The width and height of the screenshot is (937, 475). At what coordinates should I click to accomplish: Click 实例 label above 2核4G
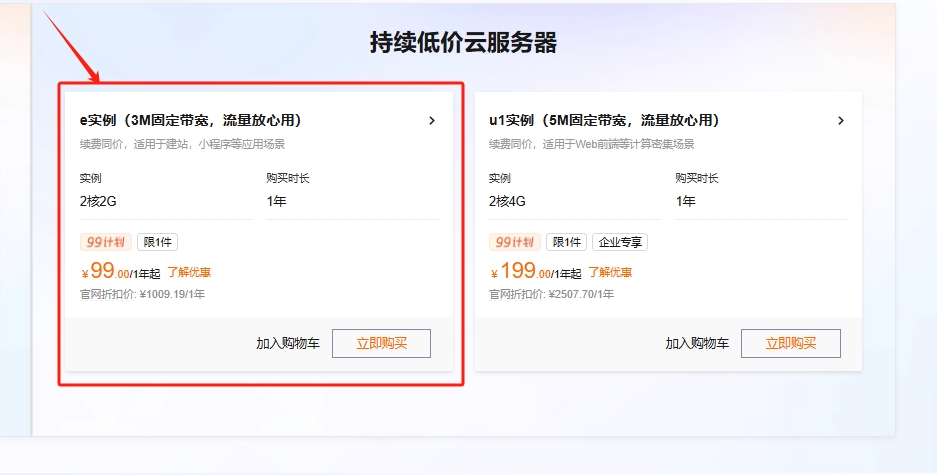click(x=500, y=178)
